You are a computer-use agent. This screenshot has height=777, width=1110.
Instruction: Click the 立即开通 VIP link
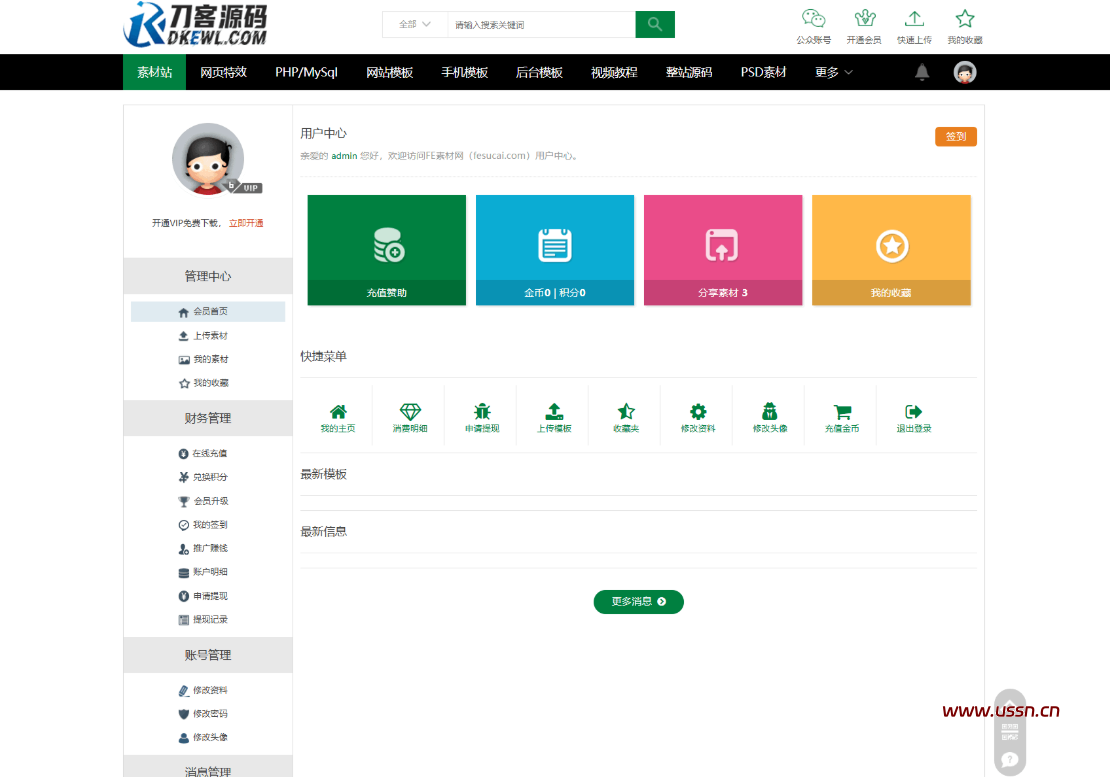246,223
